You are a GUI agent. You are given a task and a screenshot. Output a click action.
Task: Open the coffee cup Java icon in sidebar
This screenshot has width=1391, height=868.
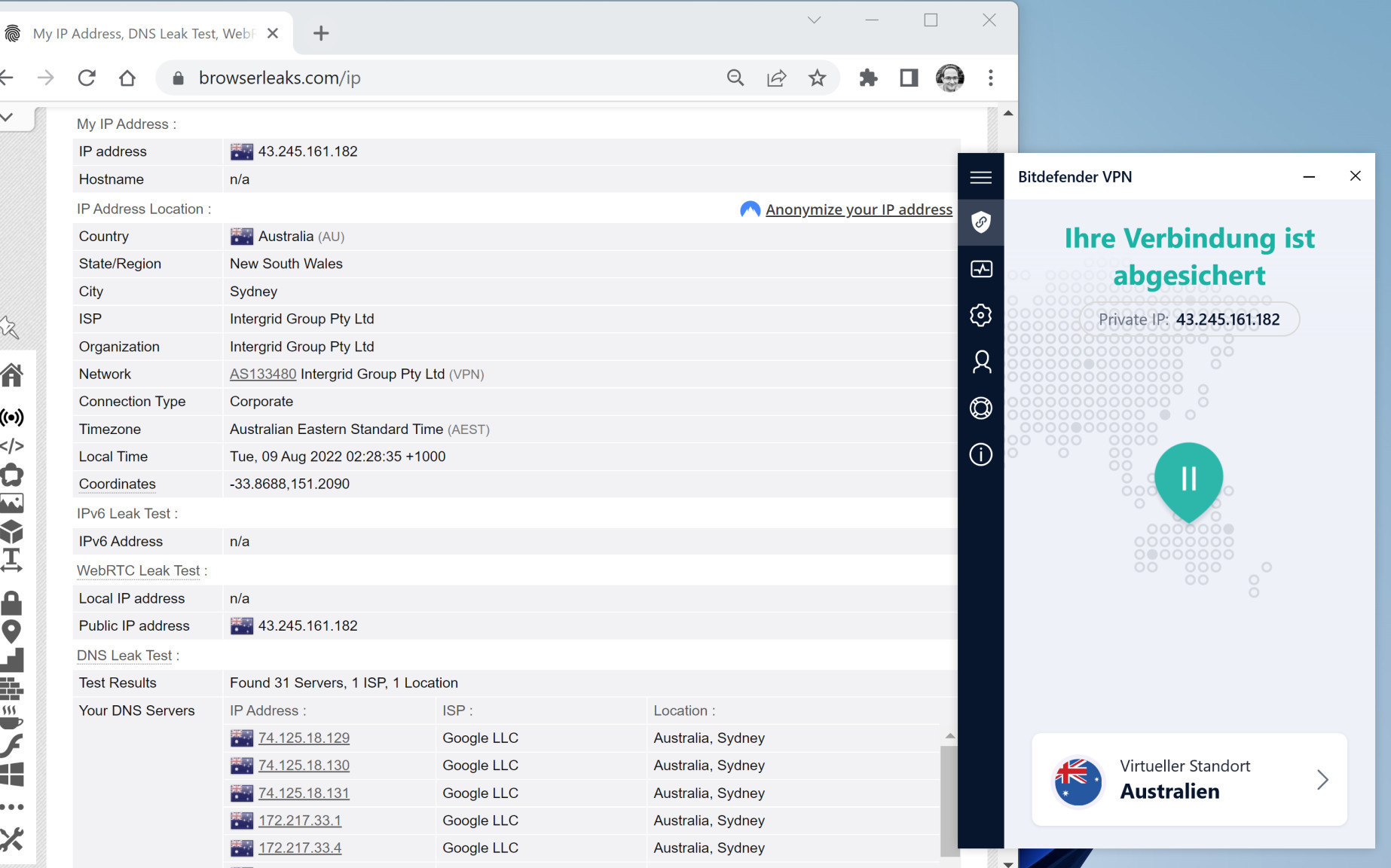pos(12,717)
